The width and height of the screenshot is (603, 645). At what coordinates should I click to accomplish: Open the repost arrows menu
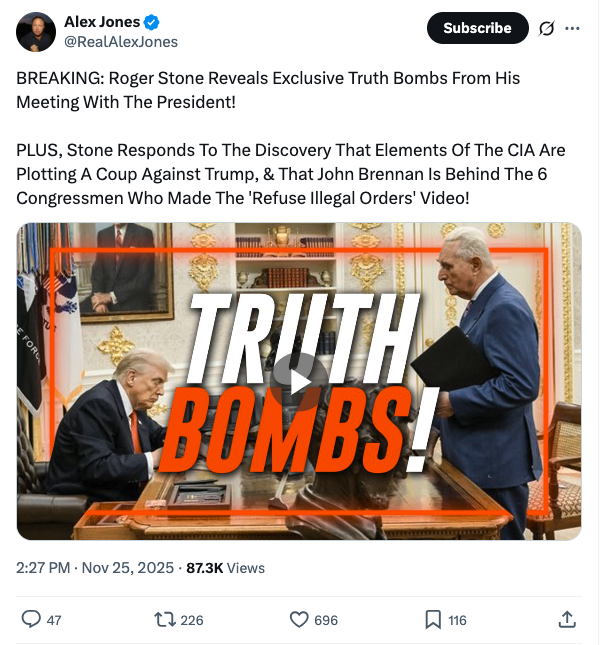point(164,620)
